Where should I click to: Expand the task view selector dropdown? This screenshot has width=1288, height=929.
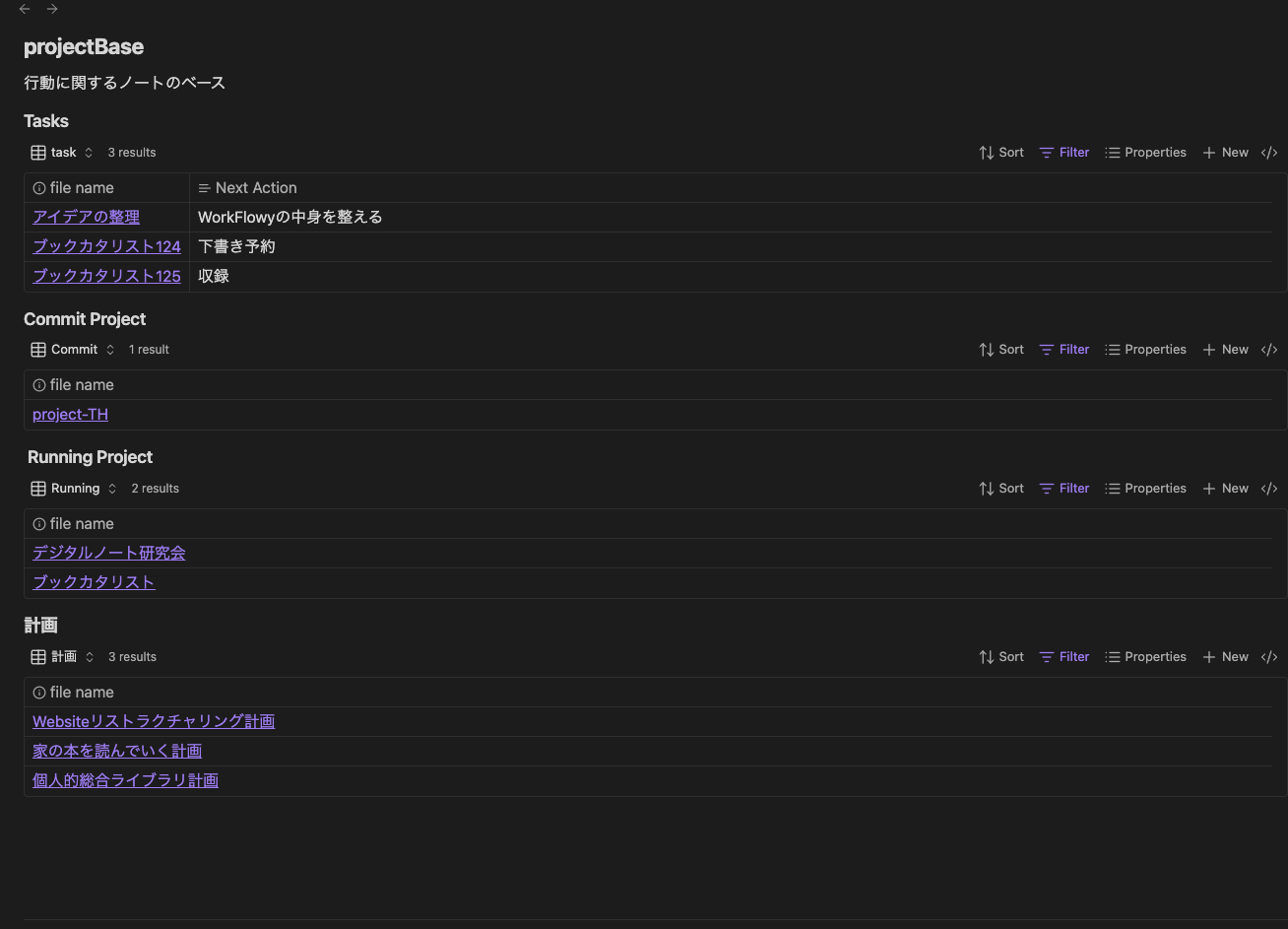89,152
